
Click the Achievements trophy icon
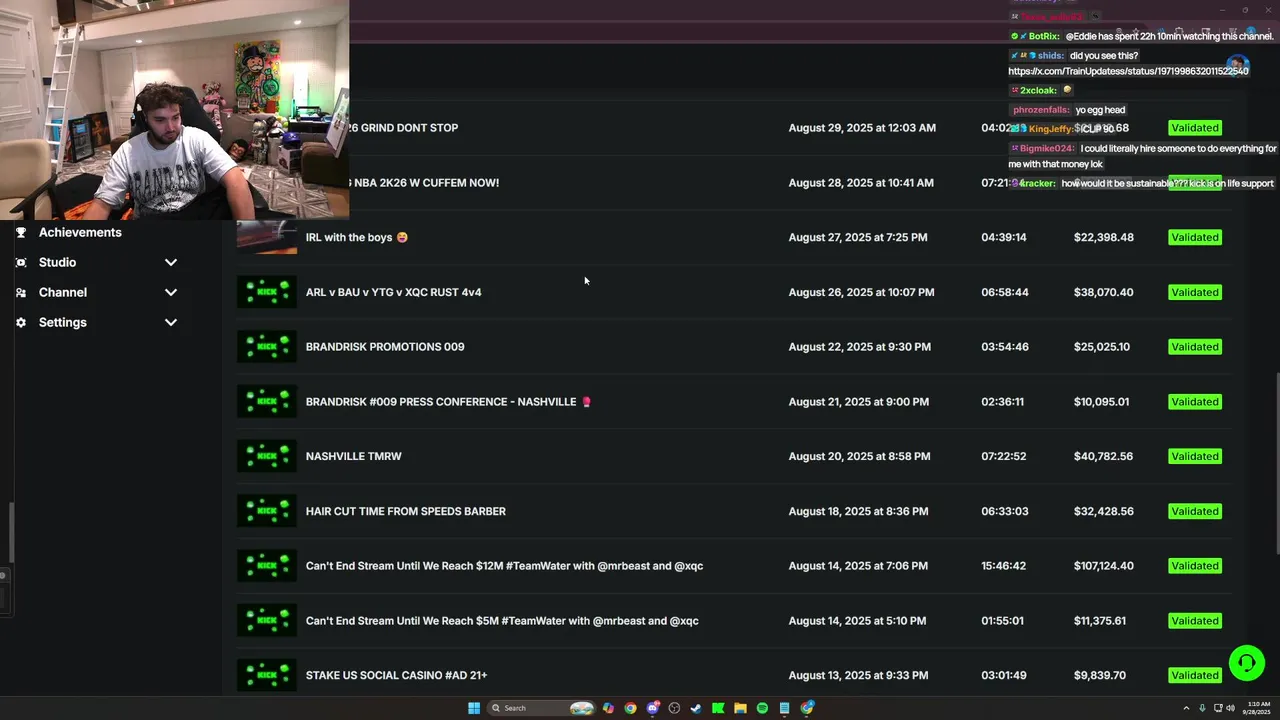click(21, 232)
